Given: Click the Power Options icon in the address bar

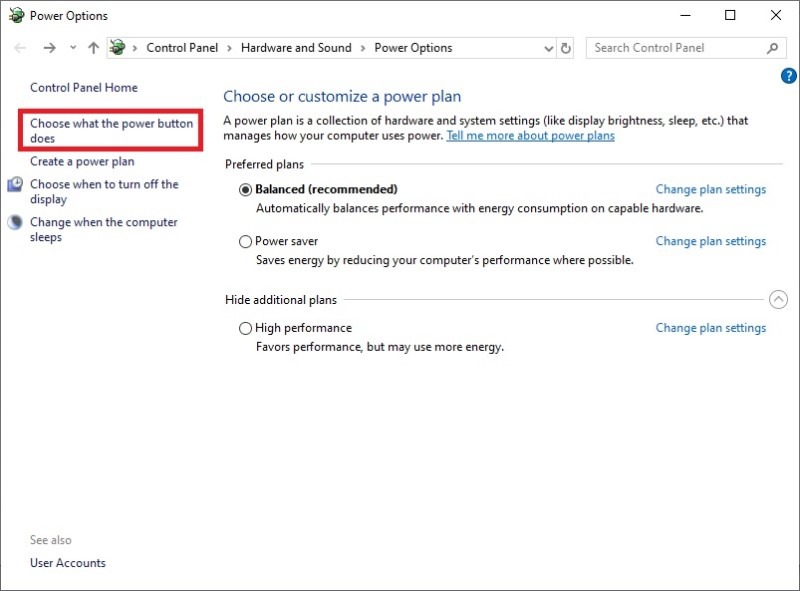Looking at the screenshot, I should (119, 47).
